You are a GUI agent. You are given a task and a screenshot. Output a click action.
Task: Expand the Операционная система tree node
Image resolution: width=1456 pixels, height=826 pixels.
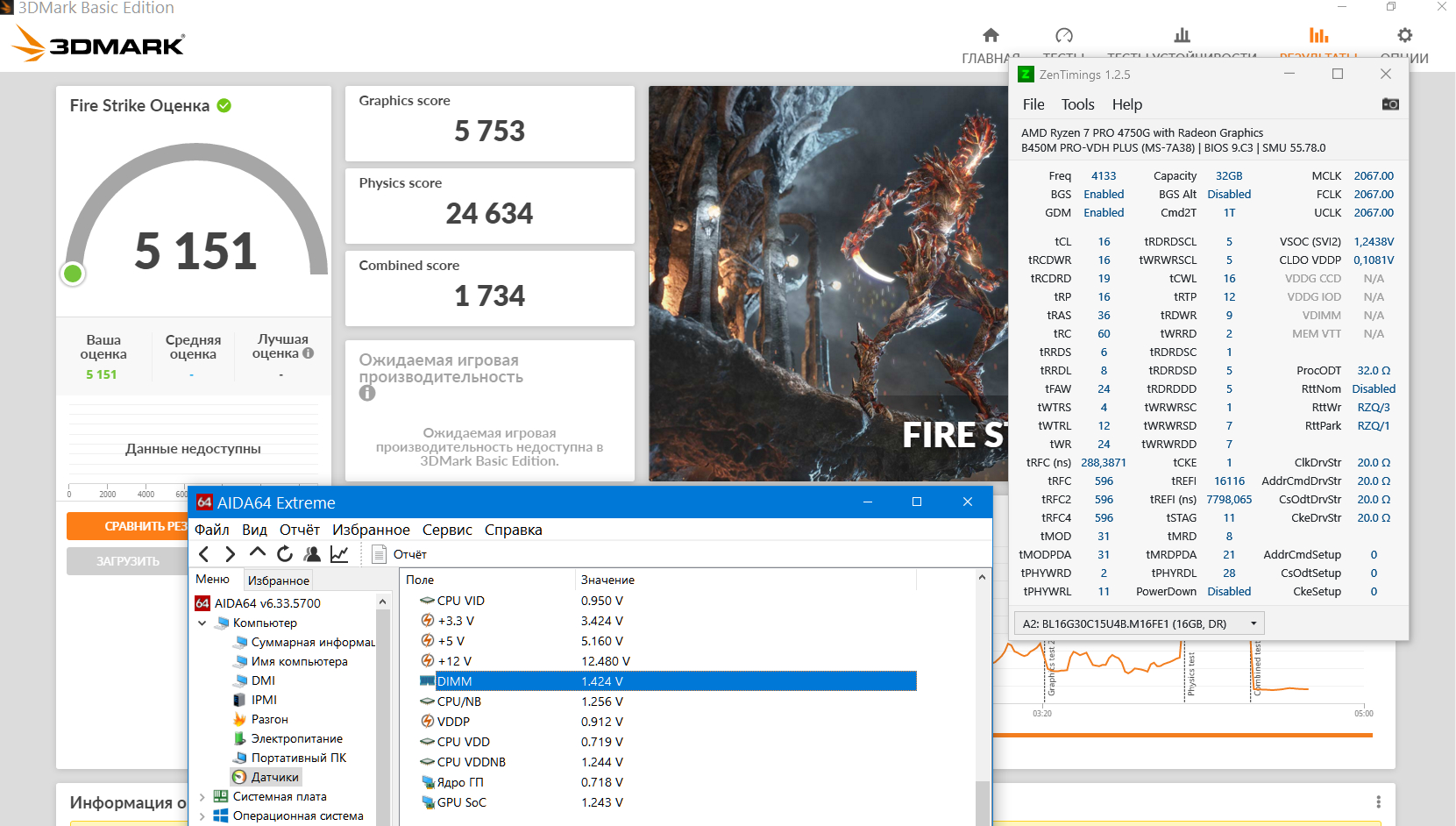[x=202, y=816]
